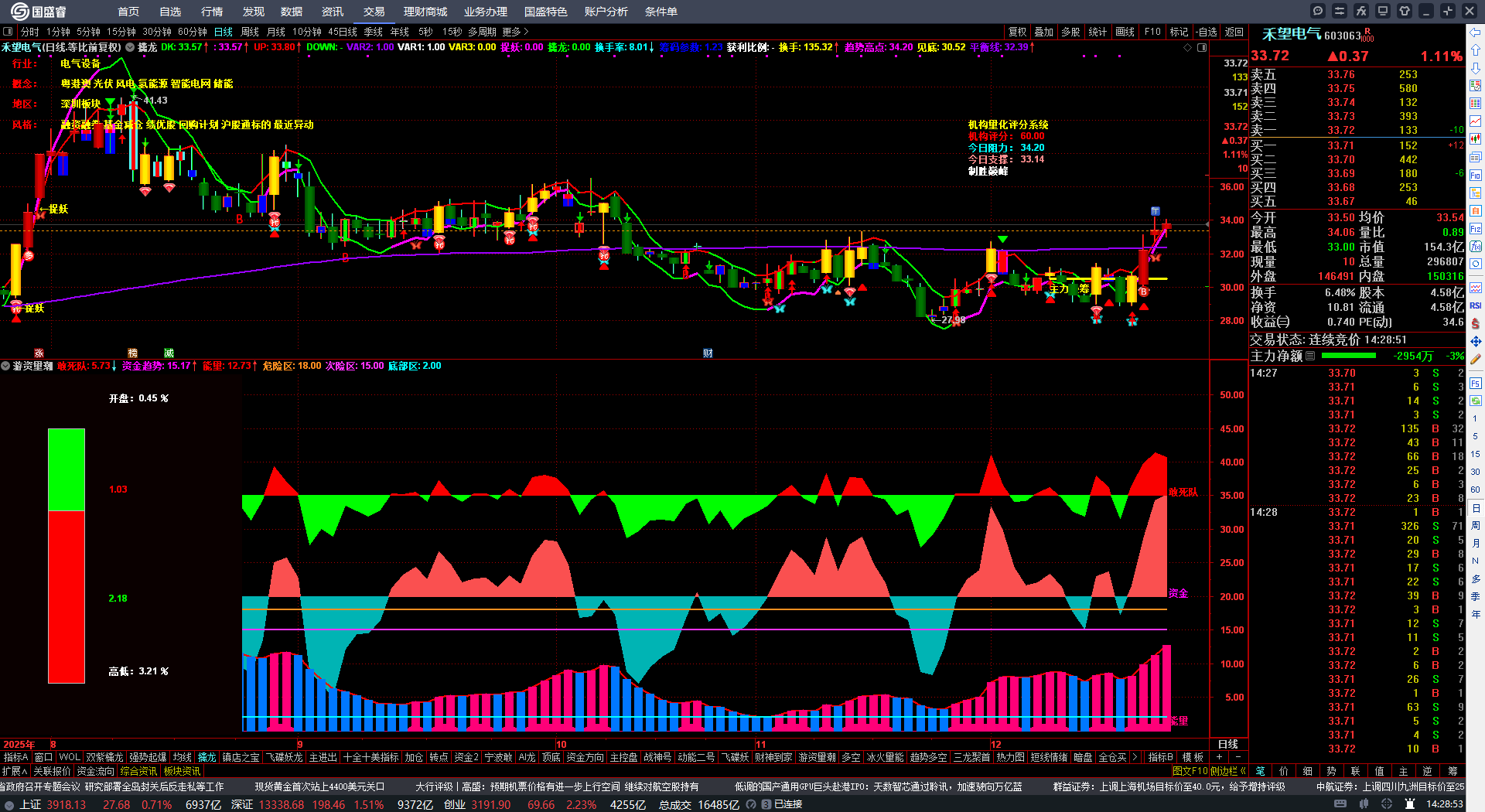Viewport: 1485px width, 812px height.
Task: Click the 主力净额 green progress bar
Action: [1349, 356]
